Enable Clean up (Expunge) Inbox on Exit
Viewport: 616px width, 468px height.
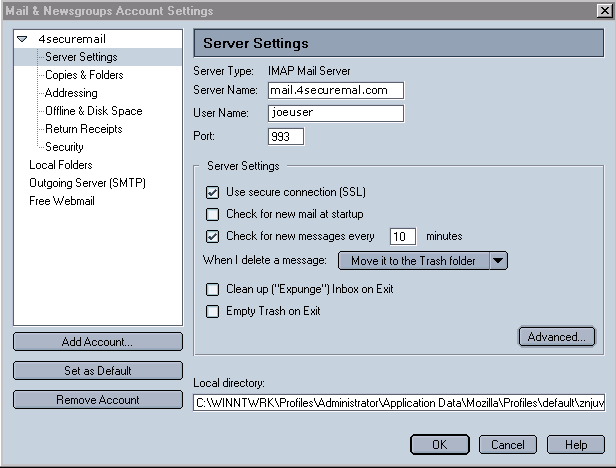[x=212, y=289]
